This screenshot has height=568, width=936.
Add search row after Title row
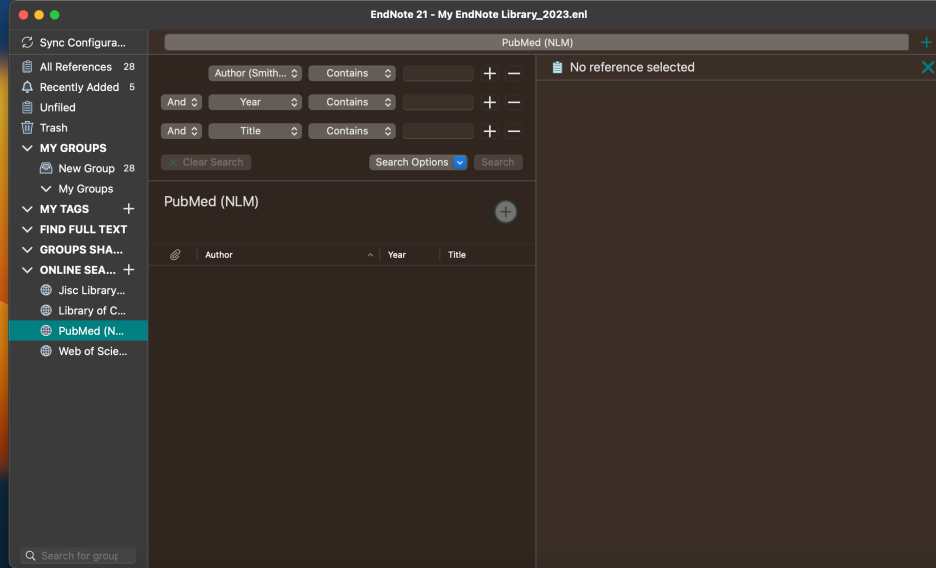(489, 131)
